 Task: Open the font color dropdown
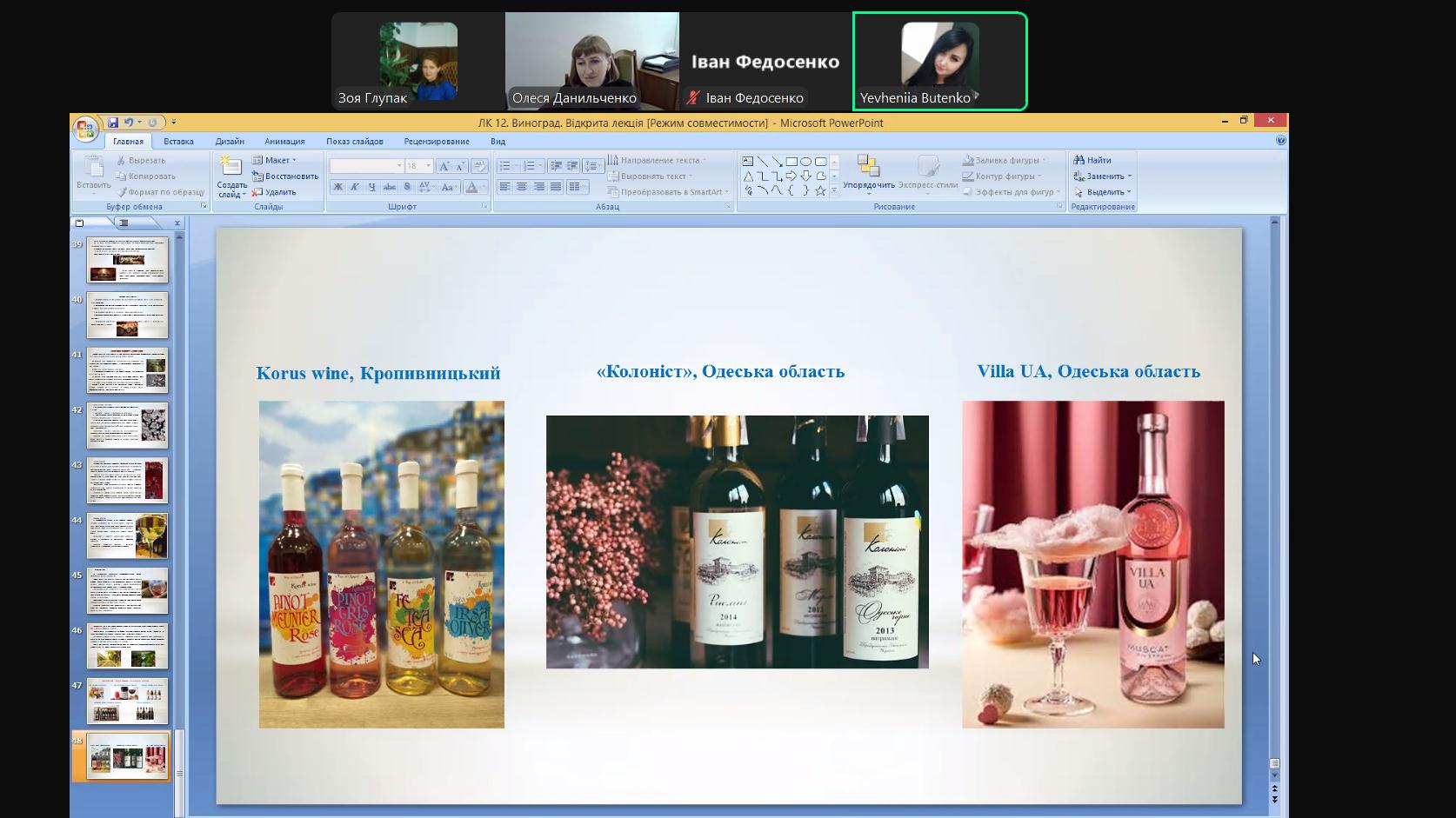click(x=484, y=187)
